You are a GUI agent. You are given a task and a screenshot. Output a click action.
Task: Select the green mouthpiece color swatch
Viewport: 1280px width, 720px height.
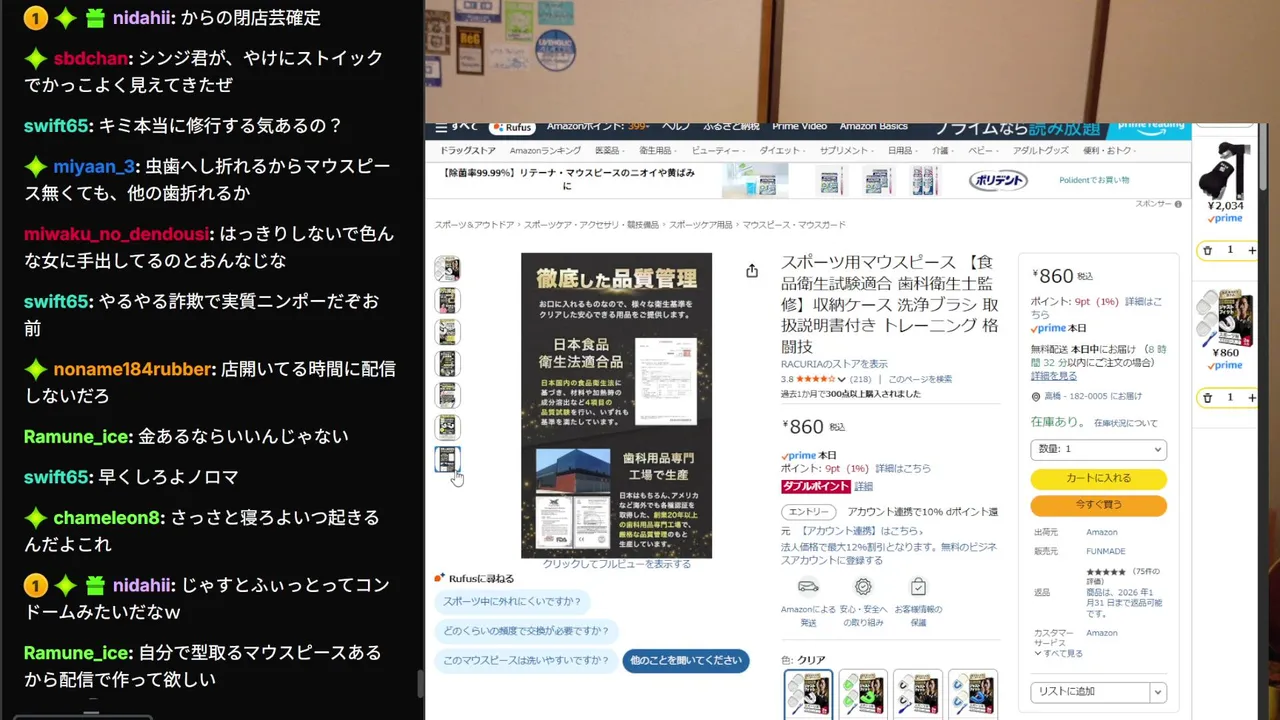863,694
